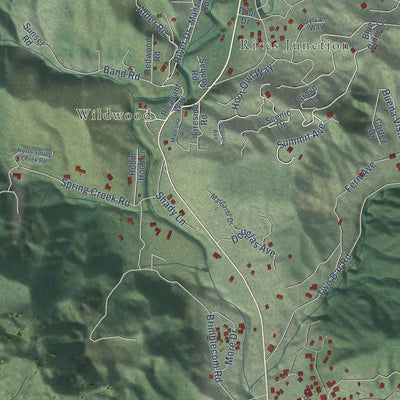Image resolution: width=400 pixels, height=400 pixels.
Task: Click the Pleasant Way label
Action: (x=173, y=100)
